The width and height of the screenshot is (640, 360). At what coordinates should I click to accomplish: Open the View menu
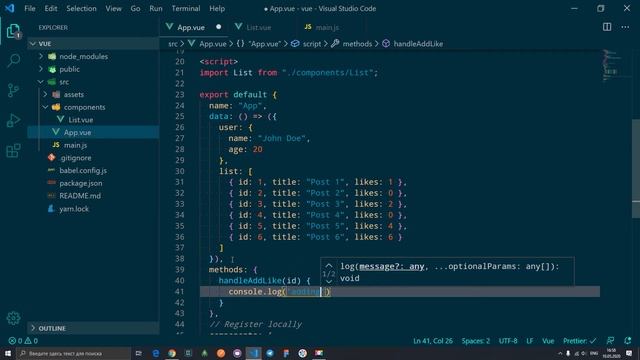click(113, 8)
